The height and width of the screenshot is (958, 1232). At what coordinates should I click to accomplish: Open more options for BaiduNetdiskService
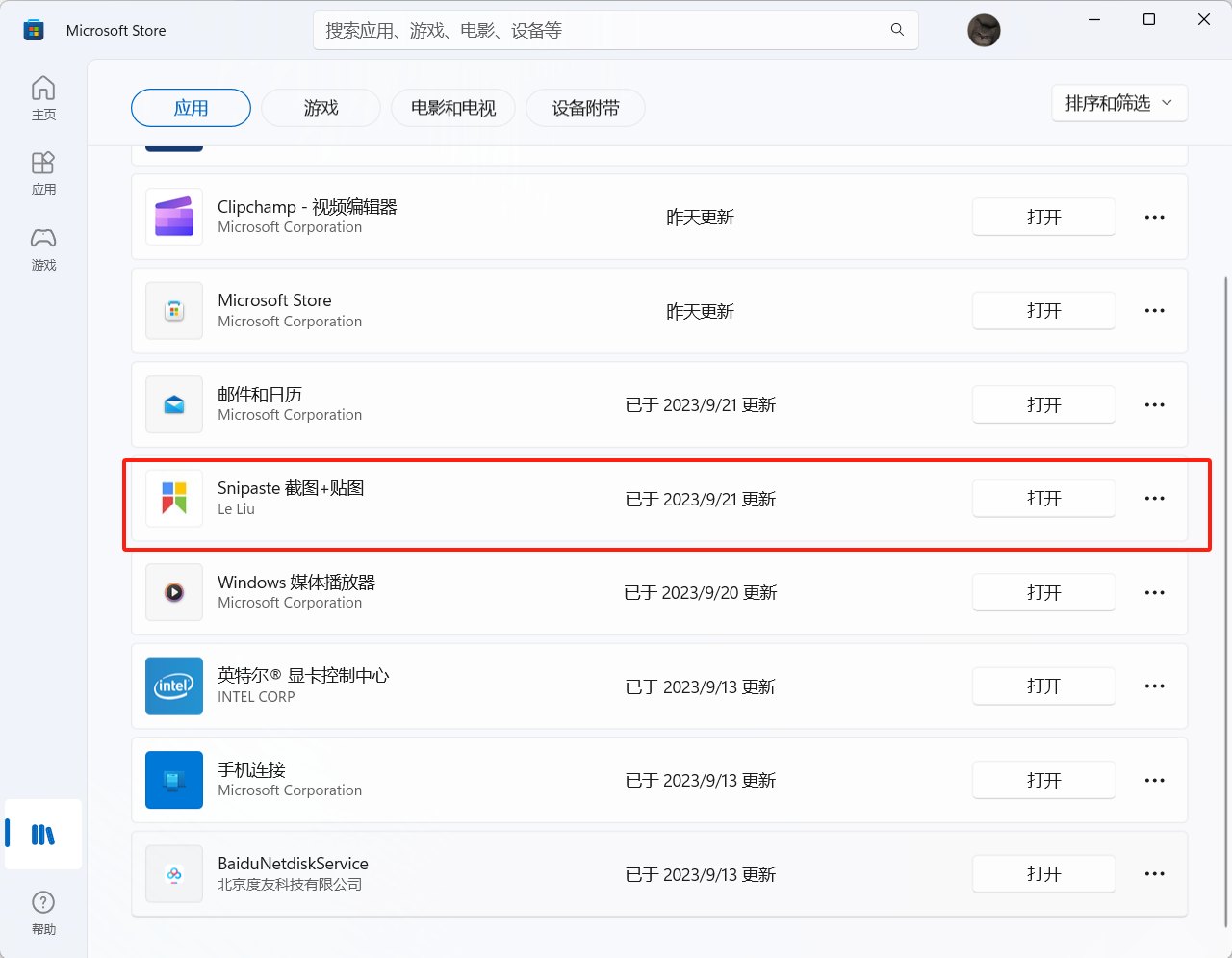pos(1155,873)
